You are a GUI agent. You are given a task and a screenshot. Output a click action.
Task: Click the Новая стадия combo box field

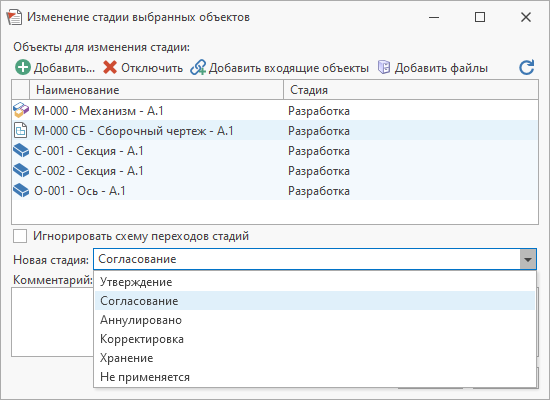[x=315, y=259]
